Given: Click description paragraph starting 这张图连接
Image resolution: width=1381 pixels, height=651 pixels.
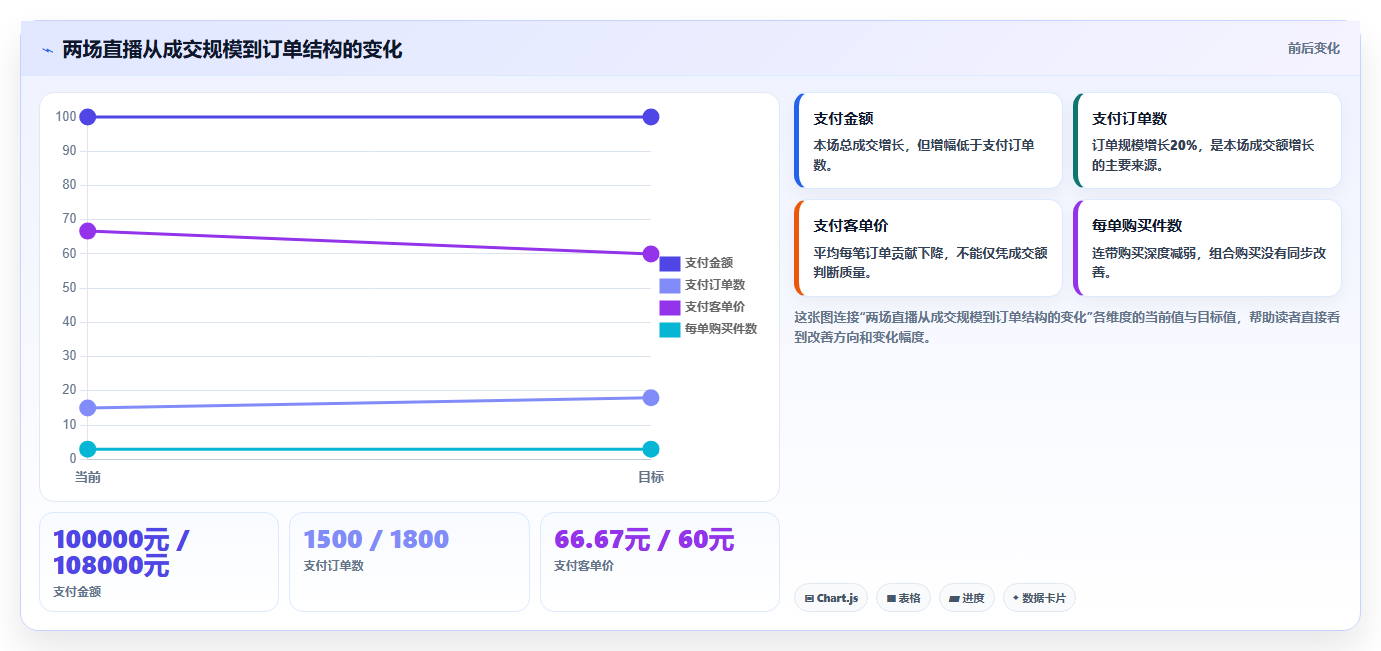Looking at the screenshot, I should coord(1067,327).
